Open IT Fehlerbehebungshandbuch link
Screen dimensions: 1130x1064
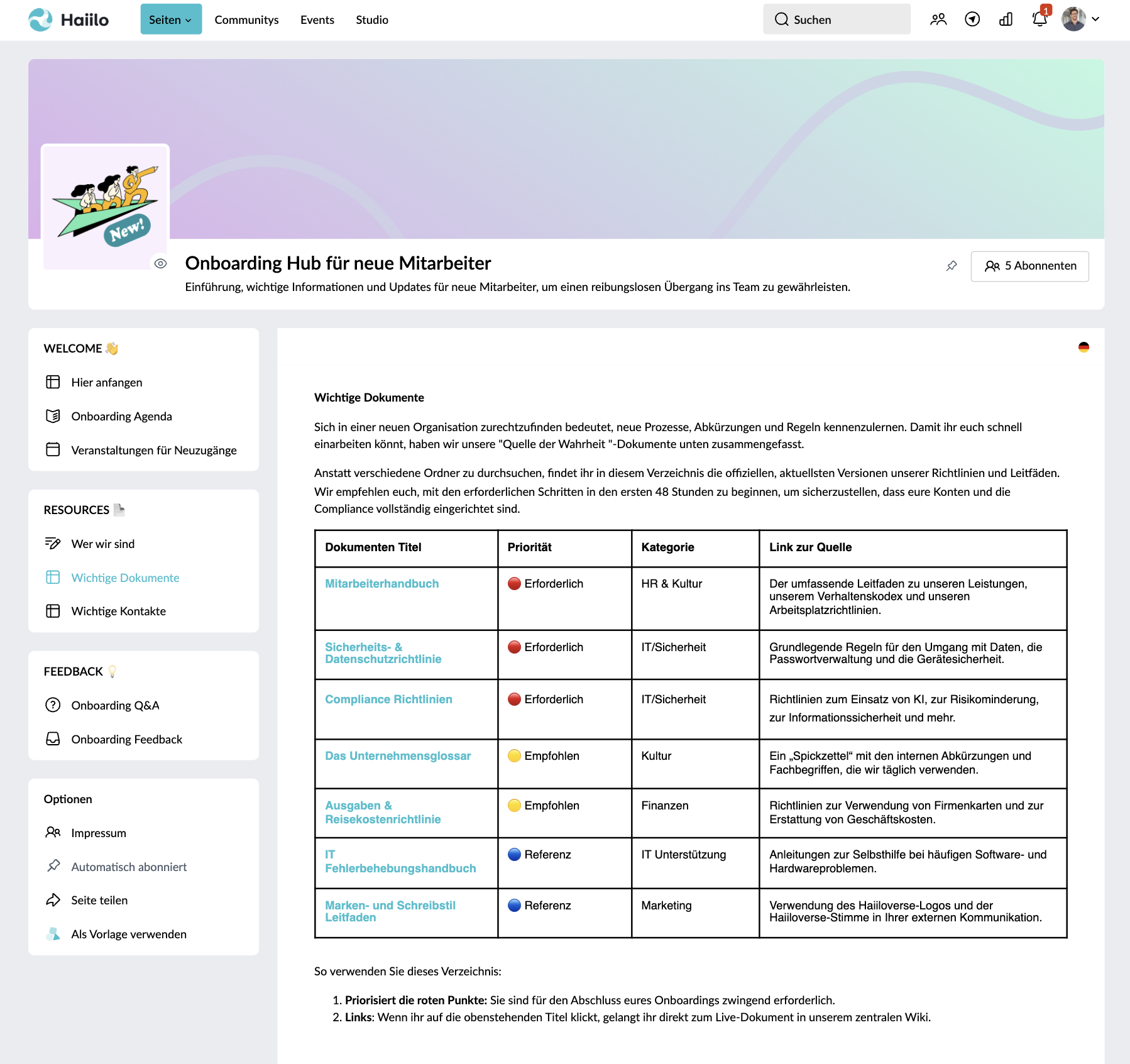400,861
